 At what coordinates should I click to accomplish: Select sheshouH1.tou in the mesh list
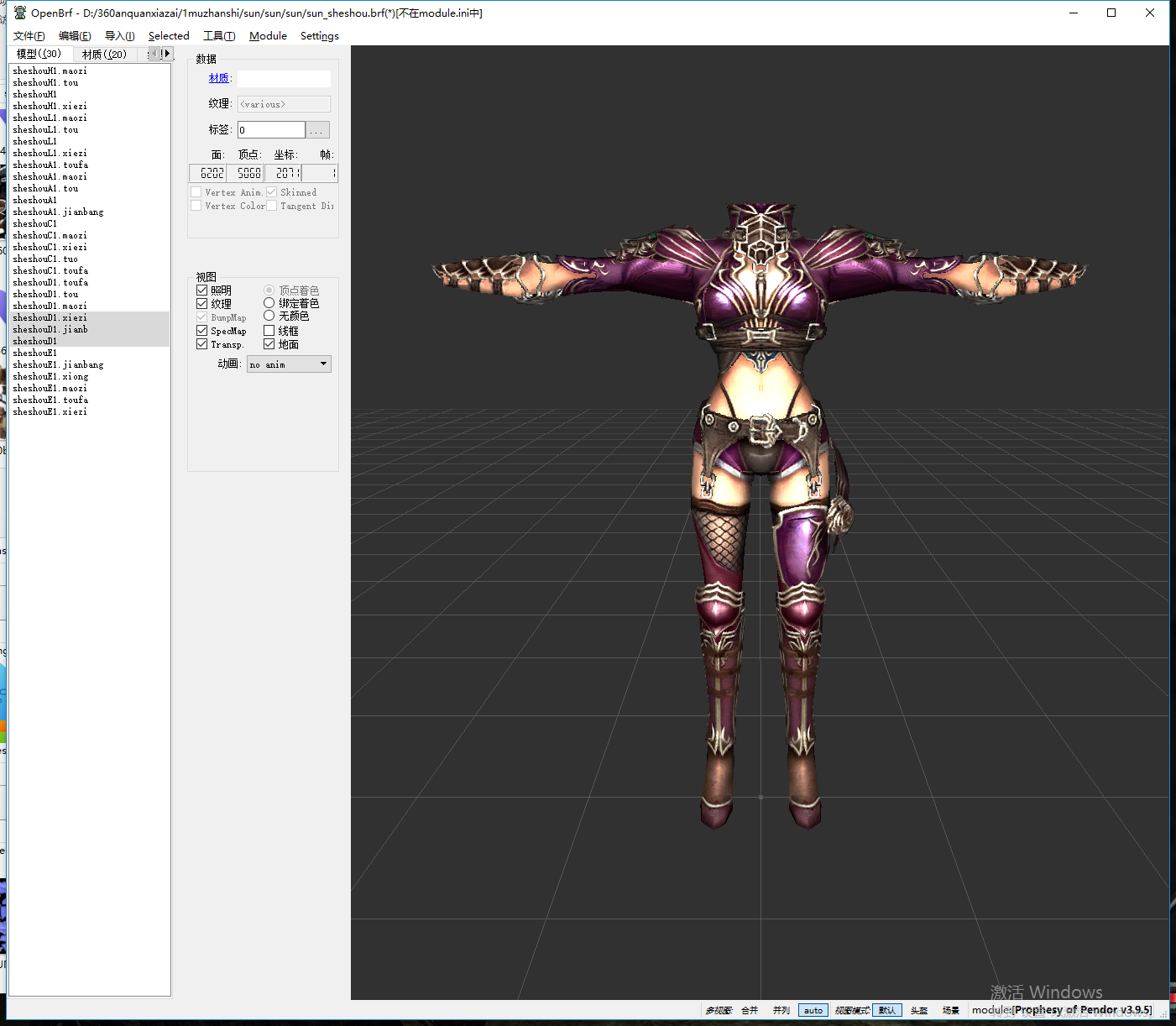click(89, 83)
